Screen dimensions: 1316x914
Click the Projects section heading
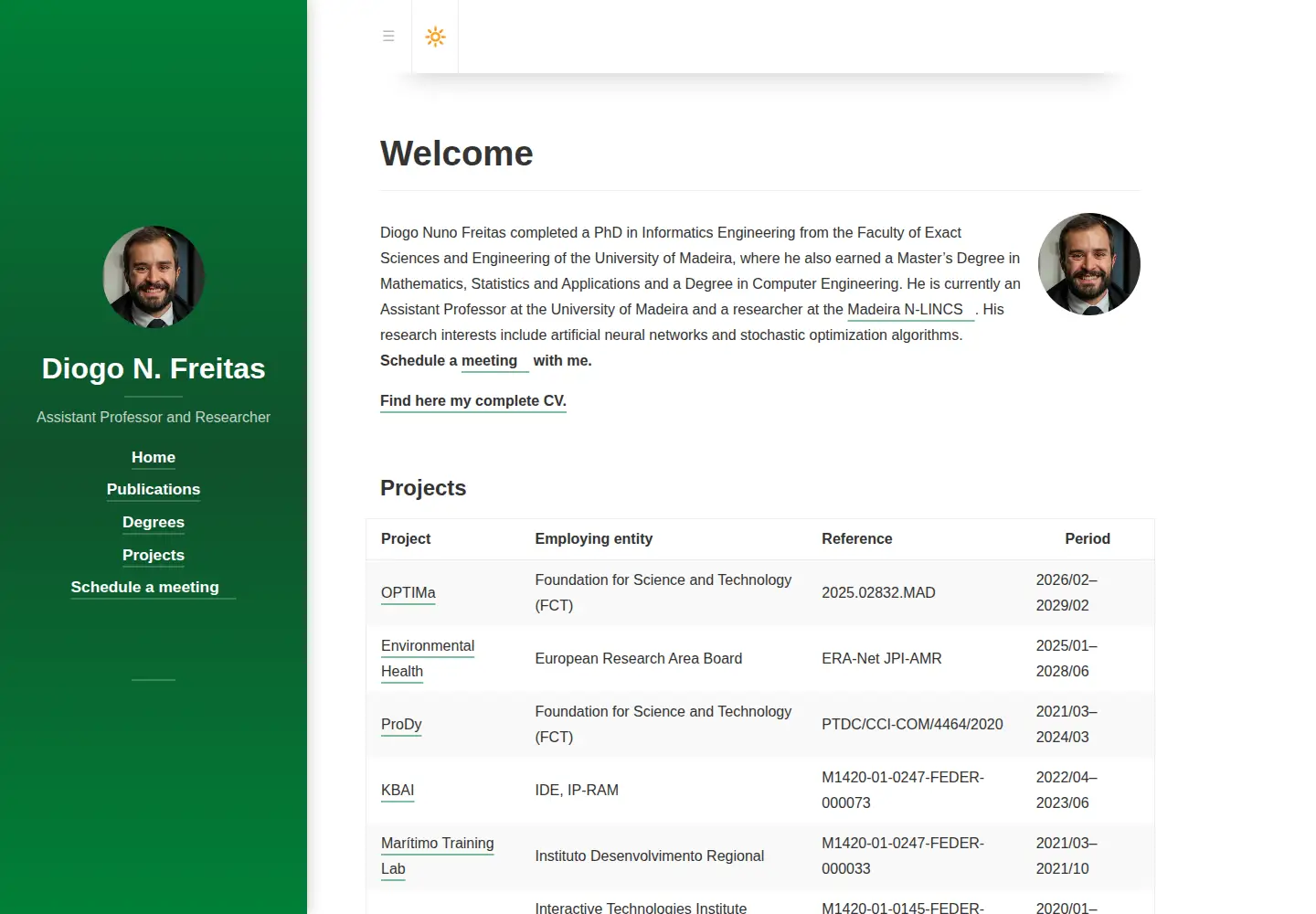[x=423, y=488]
